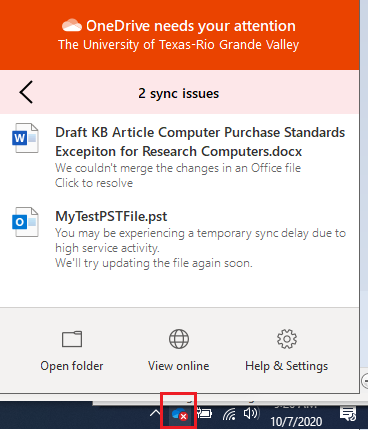Show hidden tray icons with the caret
Viewport: 368px width, 430px height.
pyautogui.click(x=155, y=414)
